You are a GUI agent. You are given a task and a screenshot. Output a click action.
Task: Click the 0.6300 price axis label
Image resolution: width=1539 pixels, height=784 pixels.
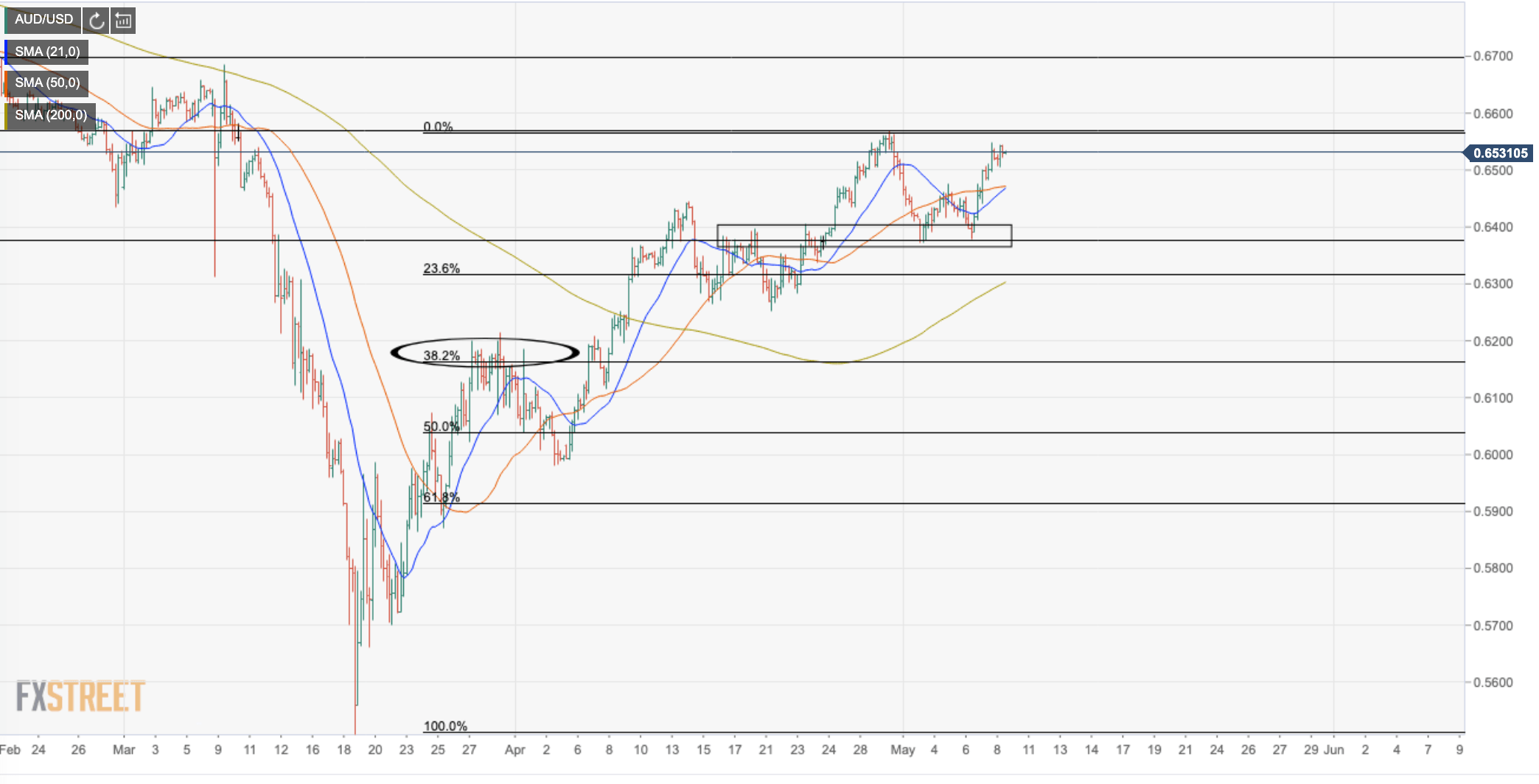[x=1493, y=284]
